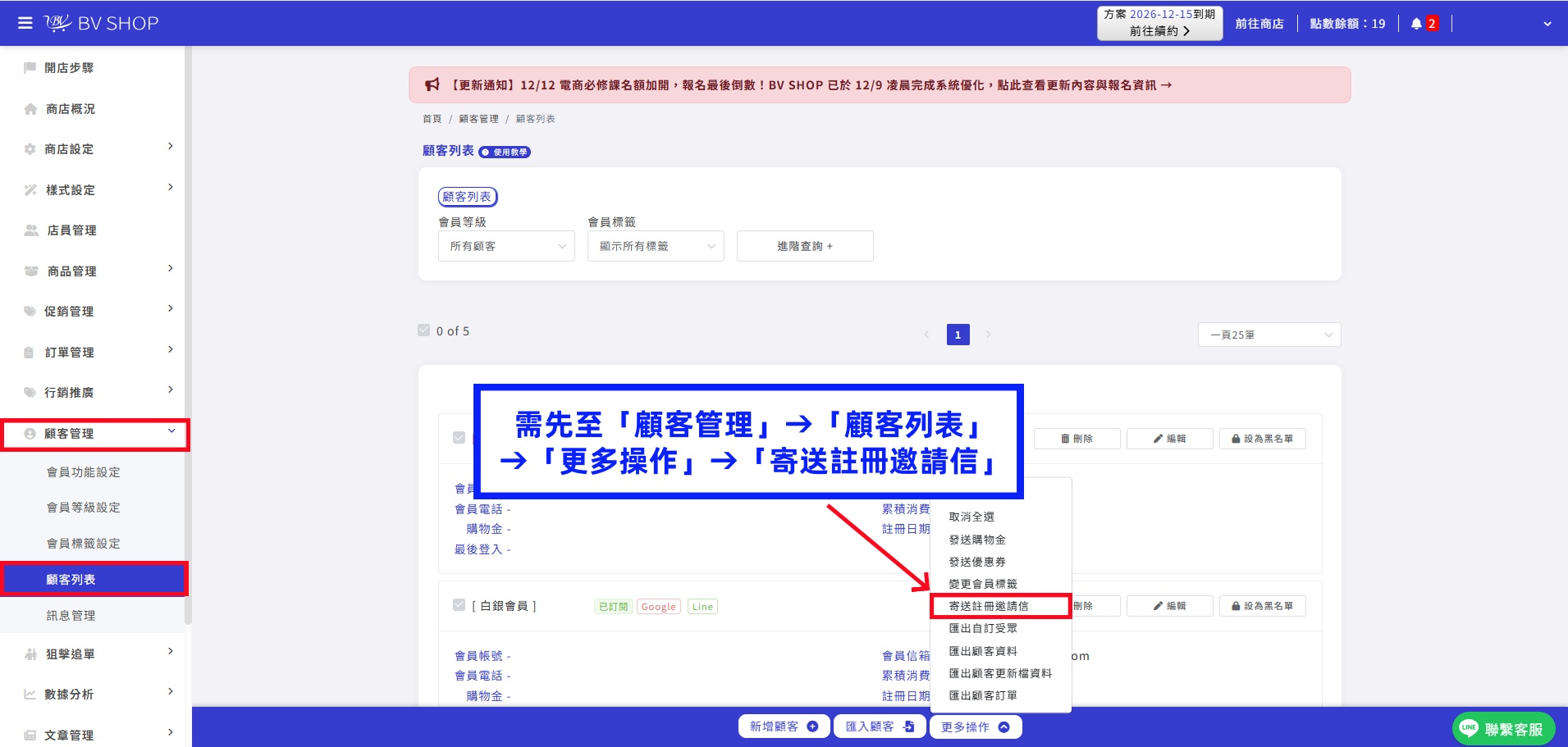Click the plus icon on 新增顧客

pyautogui.click(x=812, y=727)
